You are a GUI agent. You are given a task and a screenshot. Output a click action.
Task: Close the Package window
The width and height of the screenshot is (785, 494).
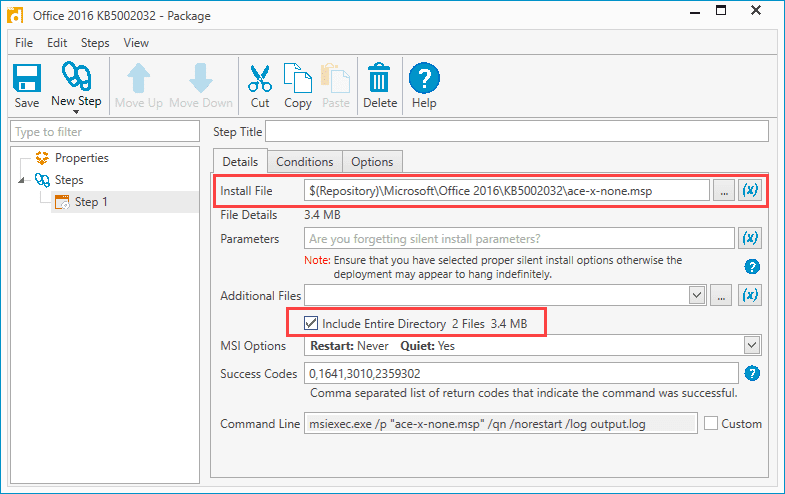click(756, 11)
